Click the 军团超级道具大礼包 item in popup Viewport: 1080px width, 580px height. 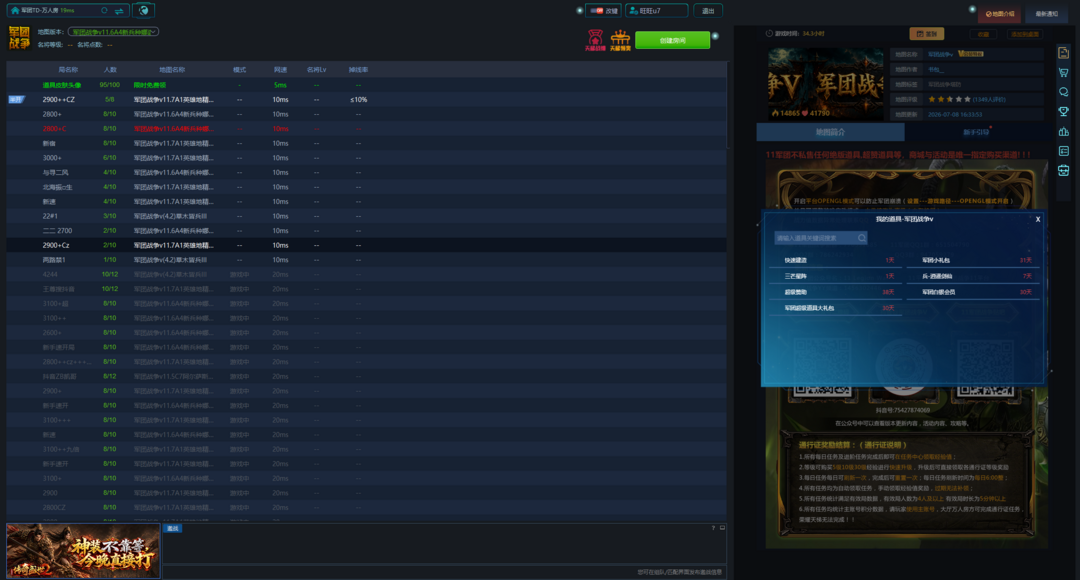[836, 308]
